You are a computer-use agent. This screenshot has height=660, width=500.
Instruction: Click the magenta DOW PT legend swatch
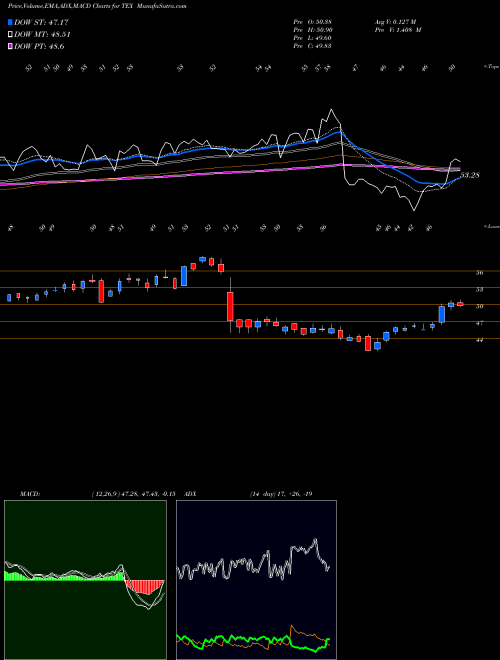(10, 46)
